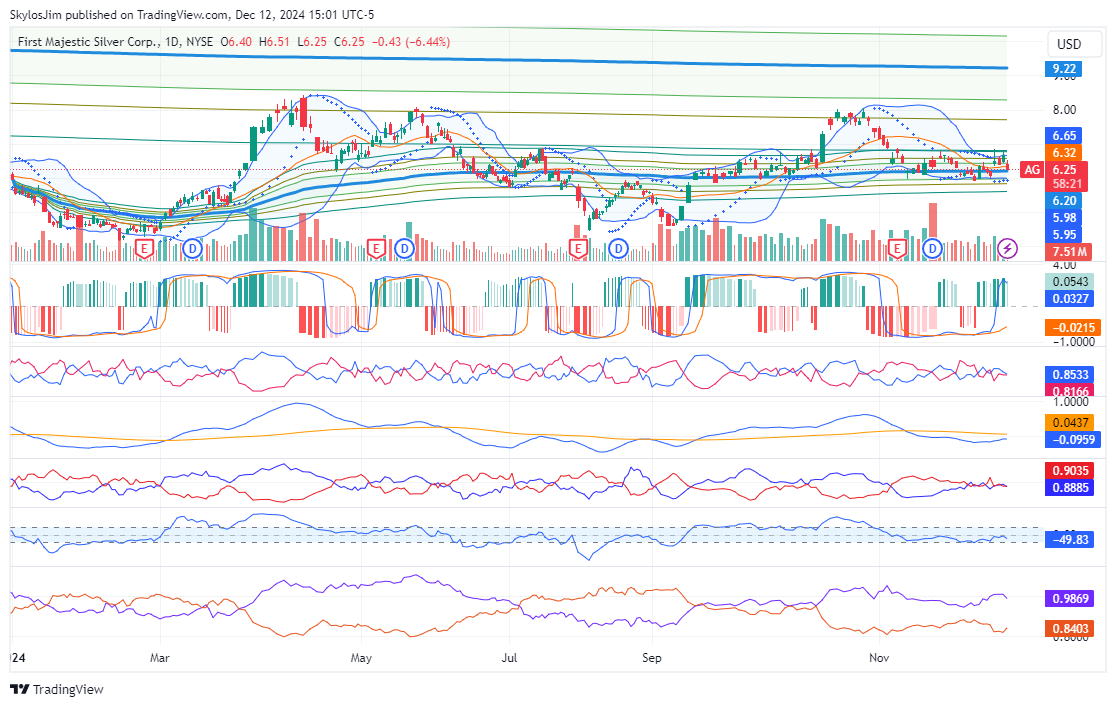This screenshot has height=707, width=1116.
Task: Open the USD currency selector
Action: point(1069,44)
